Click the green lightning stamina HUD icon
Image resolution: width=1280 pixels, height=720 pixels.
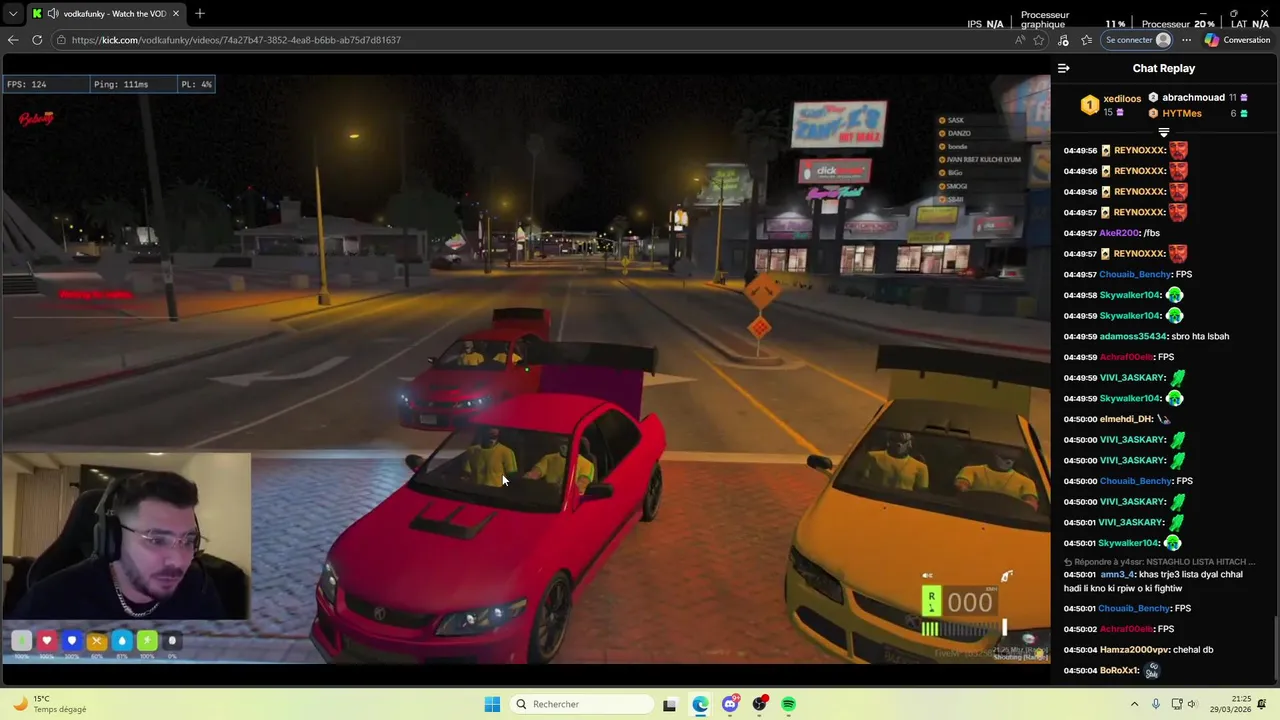pyautogui.click(x=147, y=641)
